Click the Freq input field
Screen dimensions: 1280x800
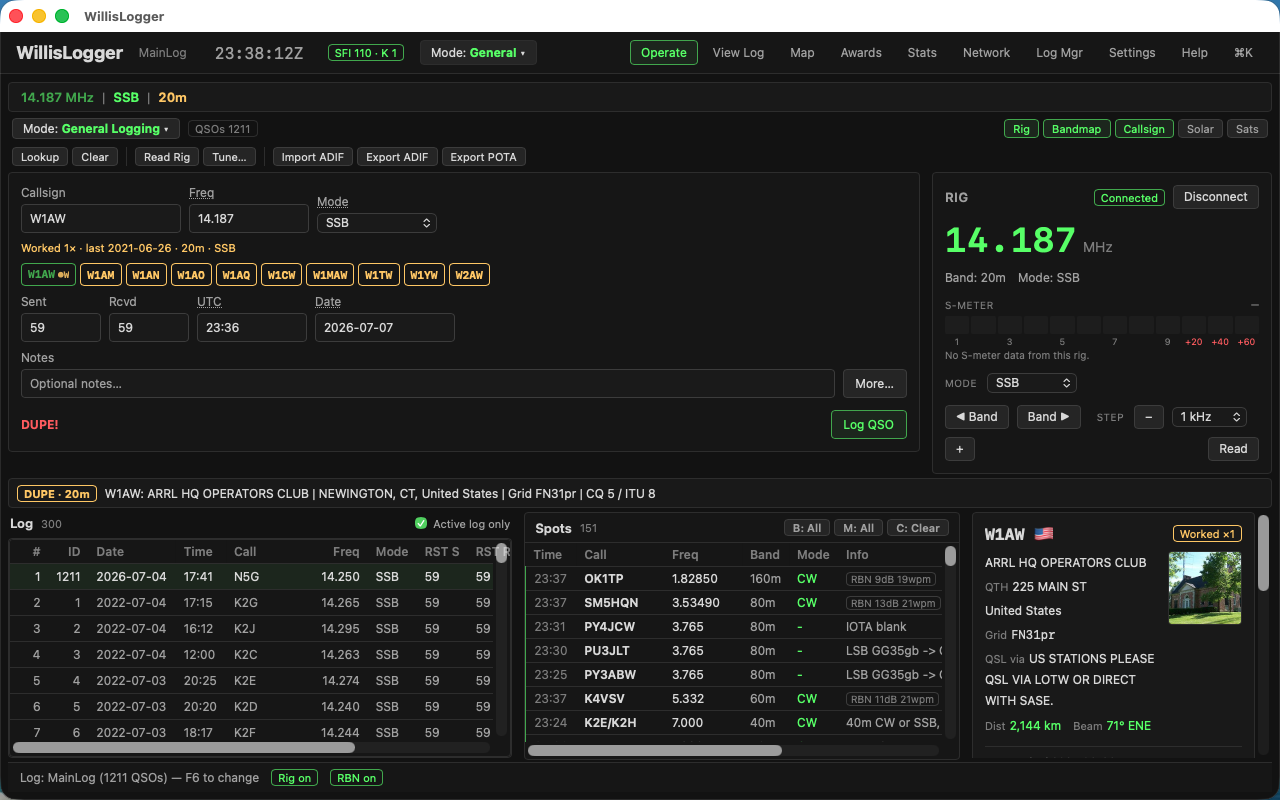coord(249,219)
